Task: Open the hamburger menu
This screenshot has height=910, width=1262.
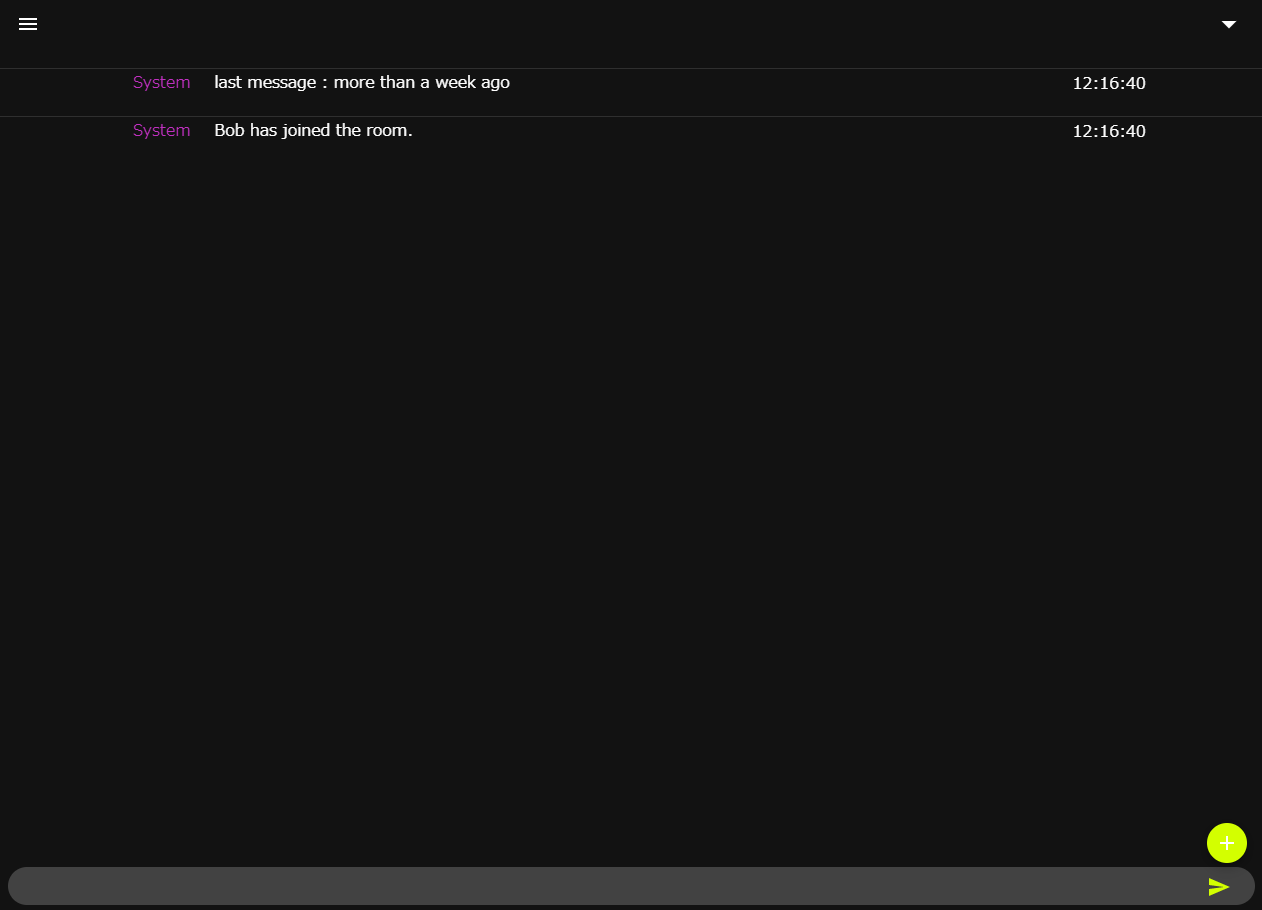Action: (x=28, y=24)
